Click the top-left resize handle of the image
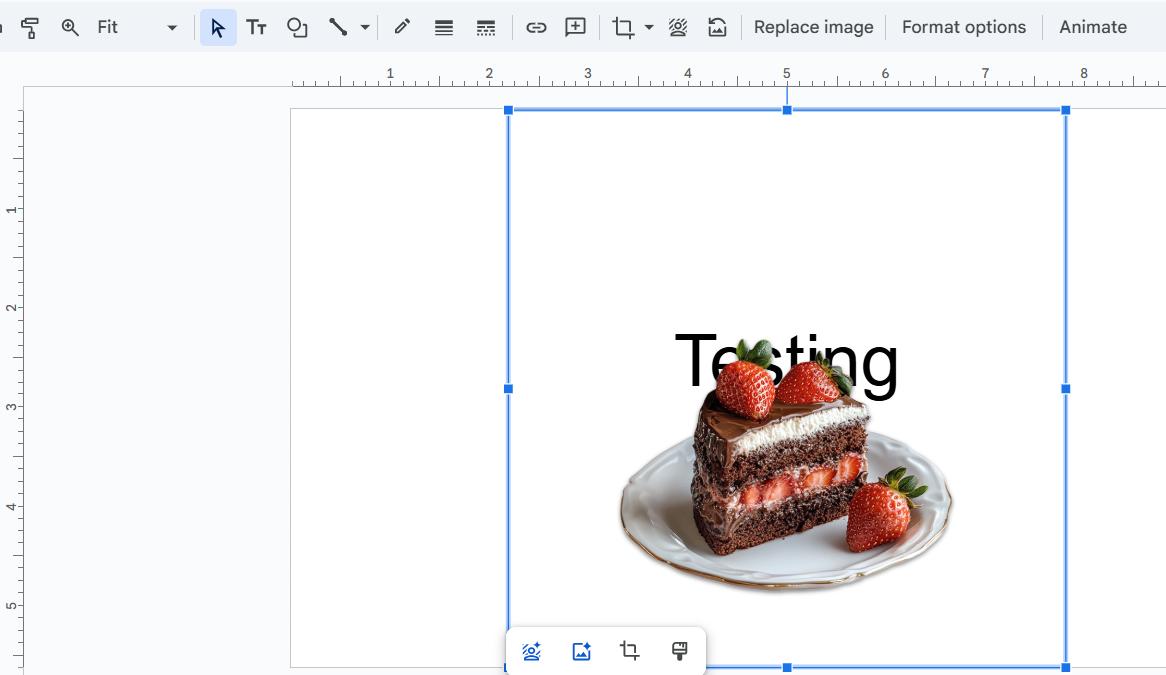Image resolution: width=1166 pixels, height=675 pixels. (x=509, y=110)
